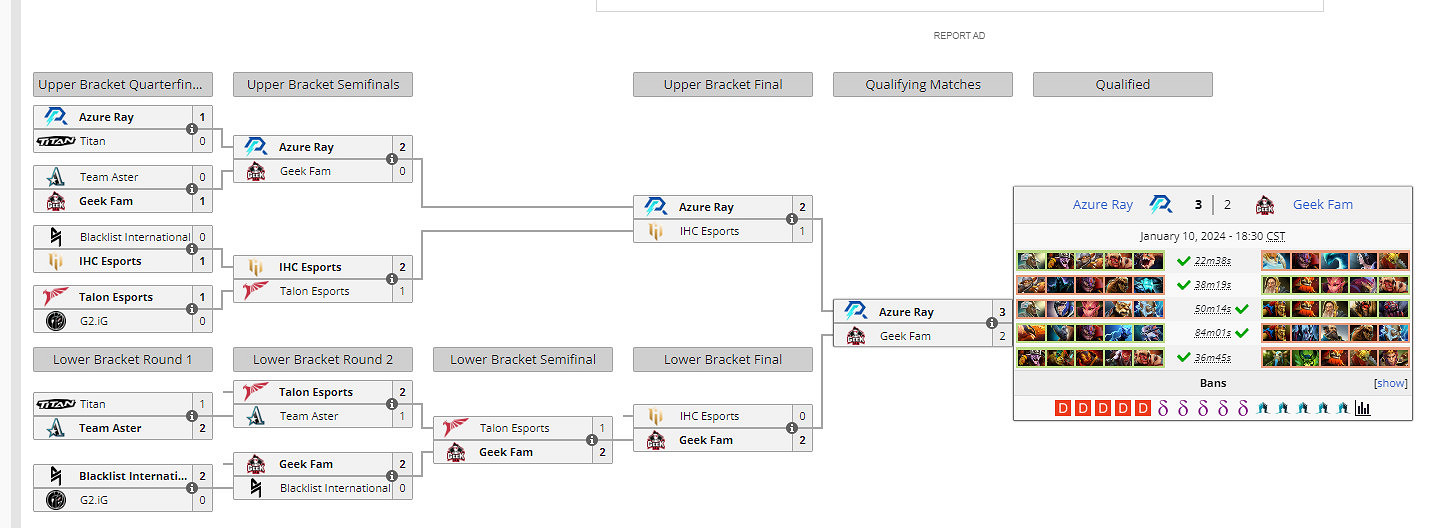Open Dotabuff link for game 1

[1064, 408]
